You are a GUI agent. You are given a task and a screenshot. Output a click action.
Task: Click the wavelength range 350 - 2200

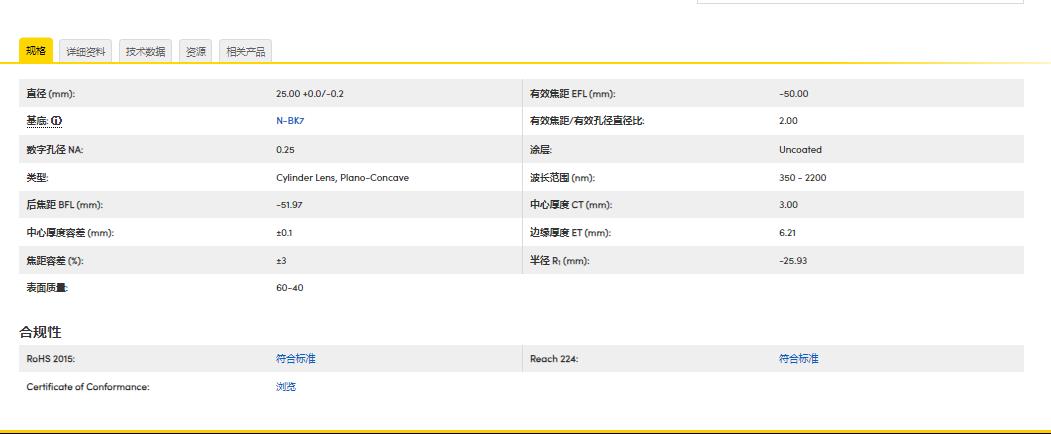click(x=802, y=178)
